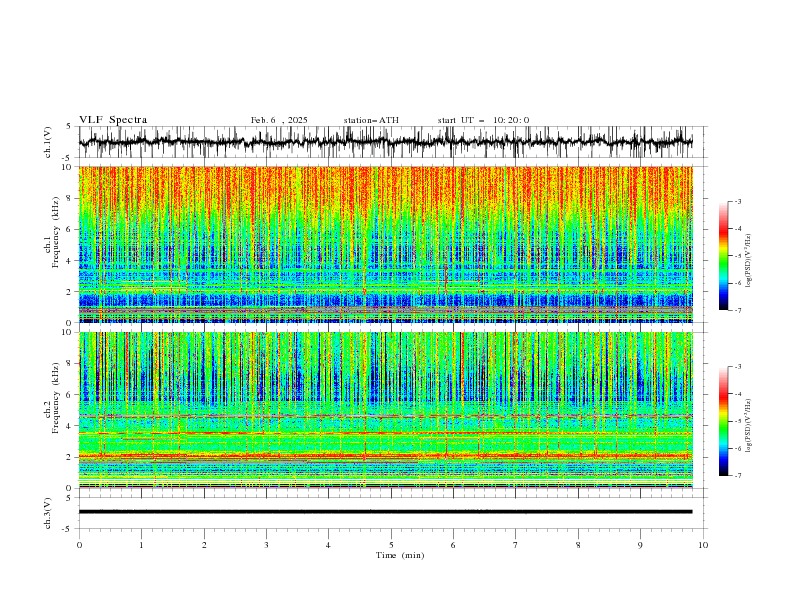This screenshot has width=792, height=612.
Task: Click the ch.2 spectrogram color bar
Action: [x=723, y=421]
